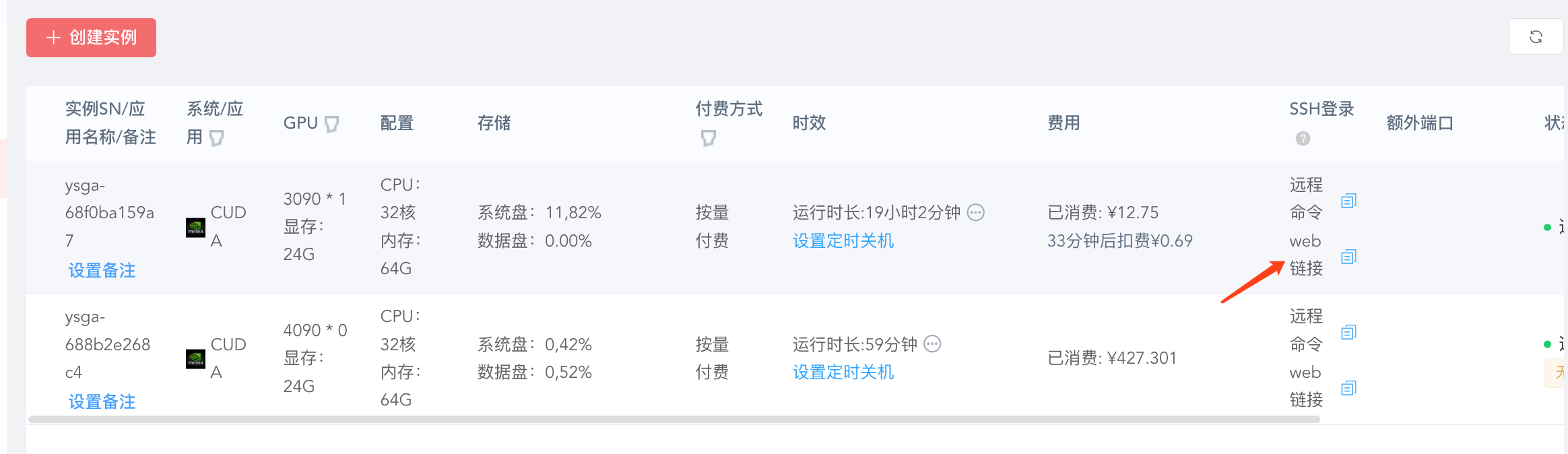Set a scheduled shutdown for the first instance
The width and height of the screenshot is (1568, 454).
click(843, 240)
